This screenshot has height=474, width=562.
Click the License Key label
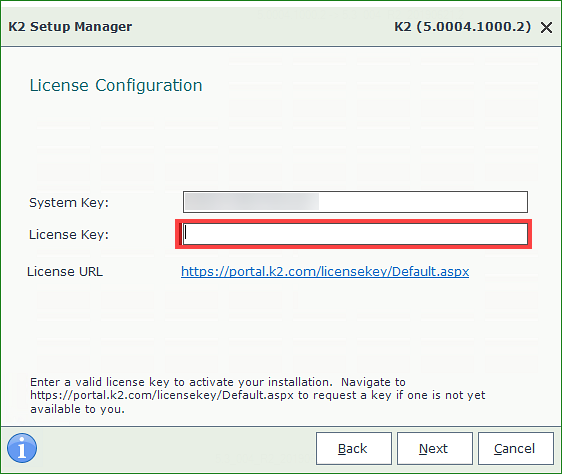coord(69,234)
